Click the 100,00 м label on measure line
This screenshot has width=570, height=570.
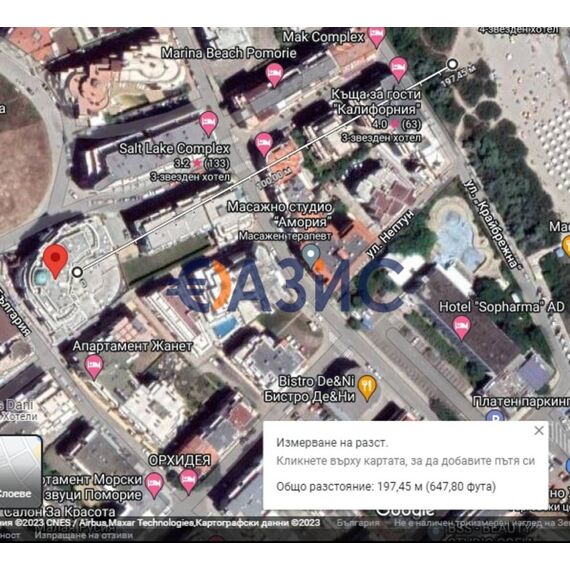point(274,179)
